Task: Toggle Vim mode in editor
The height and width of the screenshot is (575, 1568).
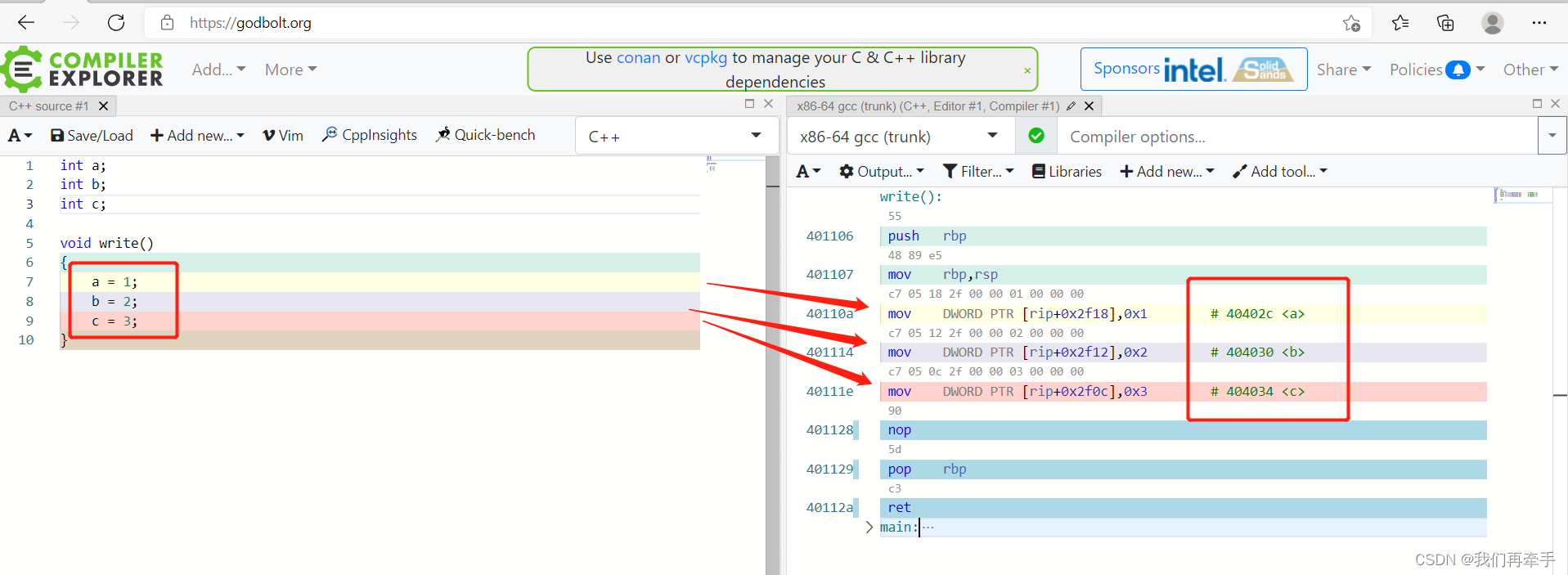Action: coord(283,136)
